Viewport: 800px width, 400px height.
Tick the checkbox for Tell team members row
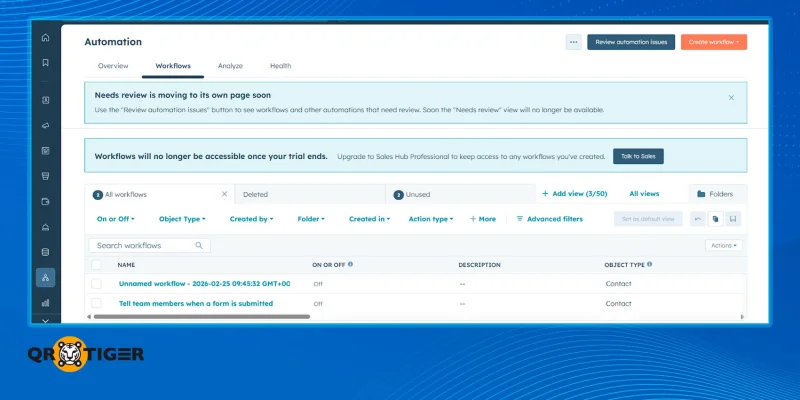96,303
